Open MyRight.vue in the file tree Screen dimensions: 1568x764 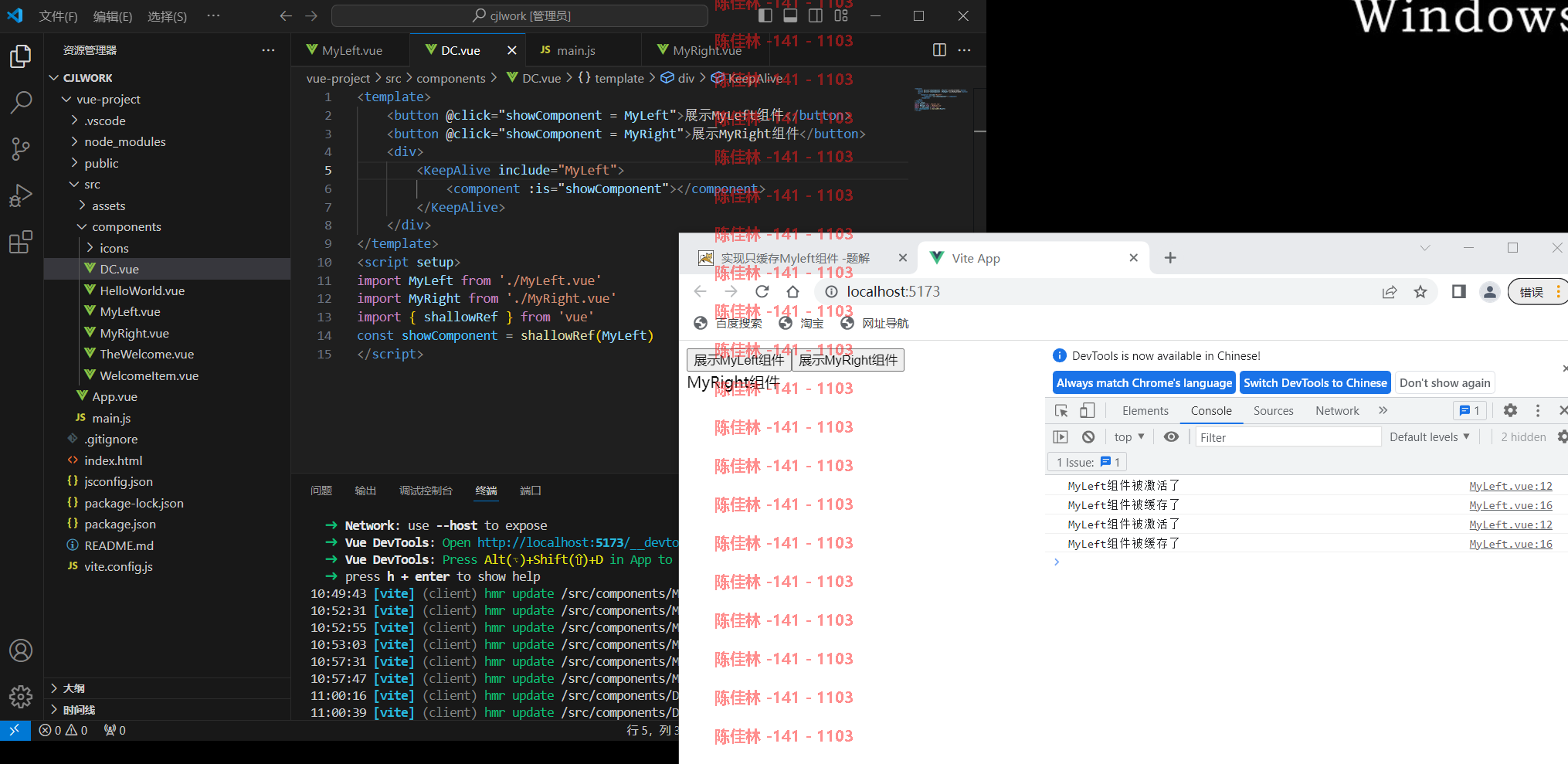[134, 333]
